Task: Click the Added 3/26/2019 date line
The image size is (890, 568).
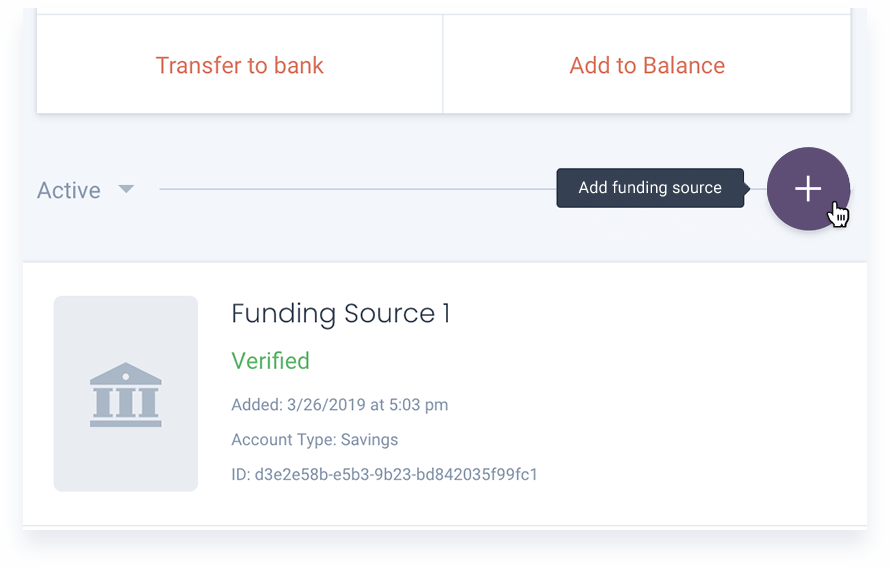Action: pos(339,405)
